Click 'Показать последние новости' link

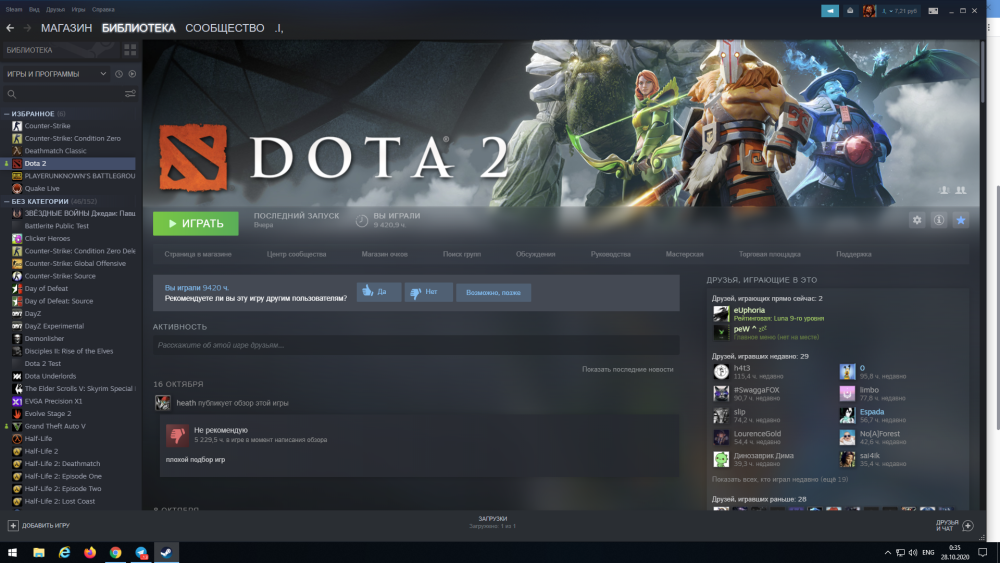(x=628, y=369)
